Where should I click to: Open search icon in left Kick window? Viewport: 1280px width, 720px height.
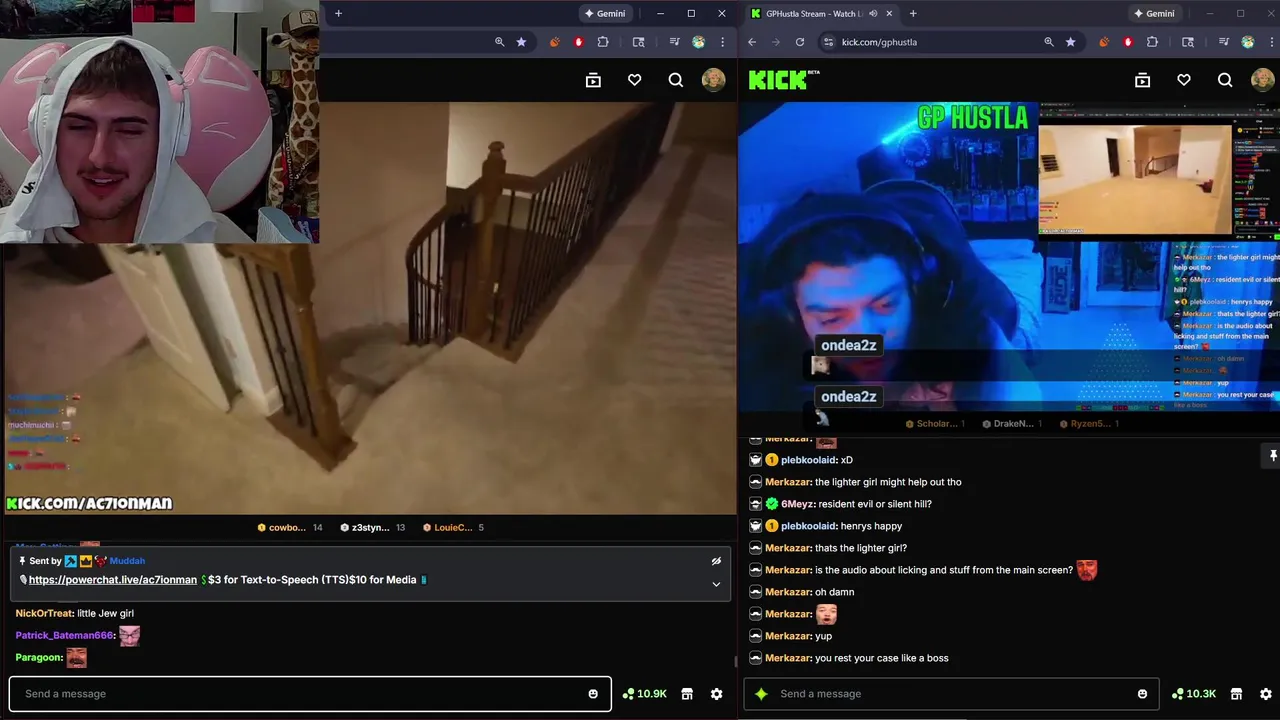point(676,80)
